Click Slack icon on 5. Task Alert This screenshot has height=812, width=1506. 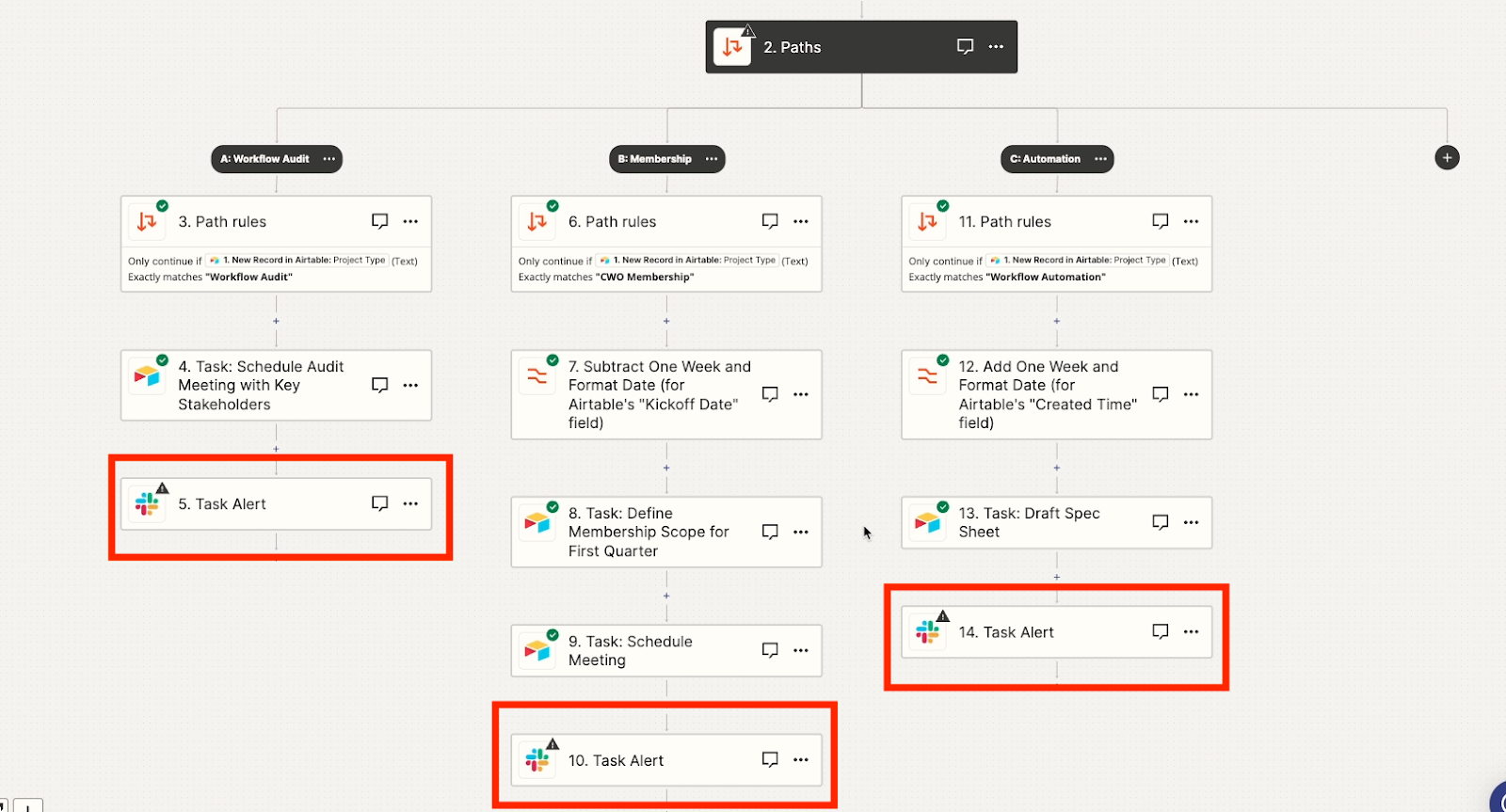click(x=147, y=503)
